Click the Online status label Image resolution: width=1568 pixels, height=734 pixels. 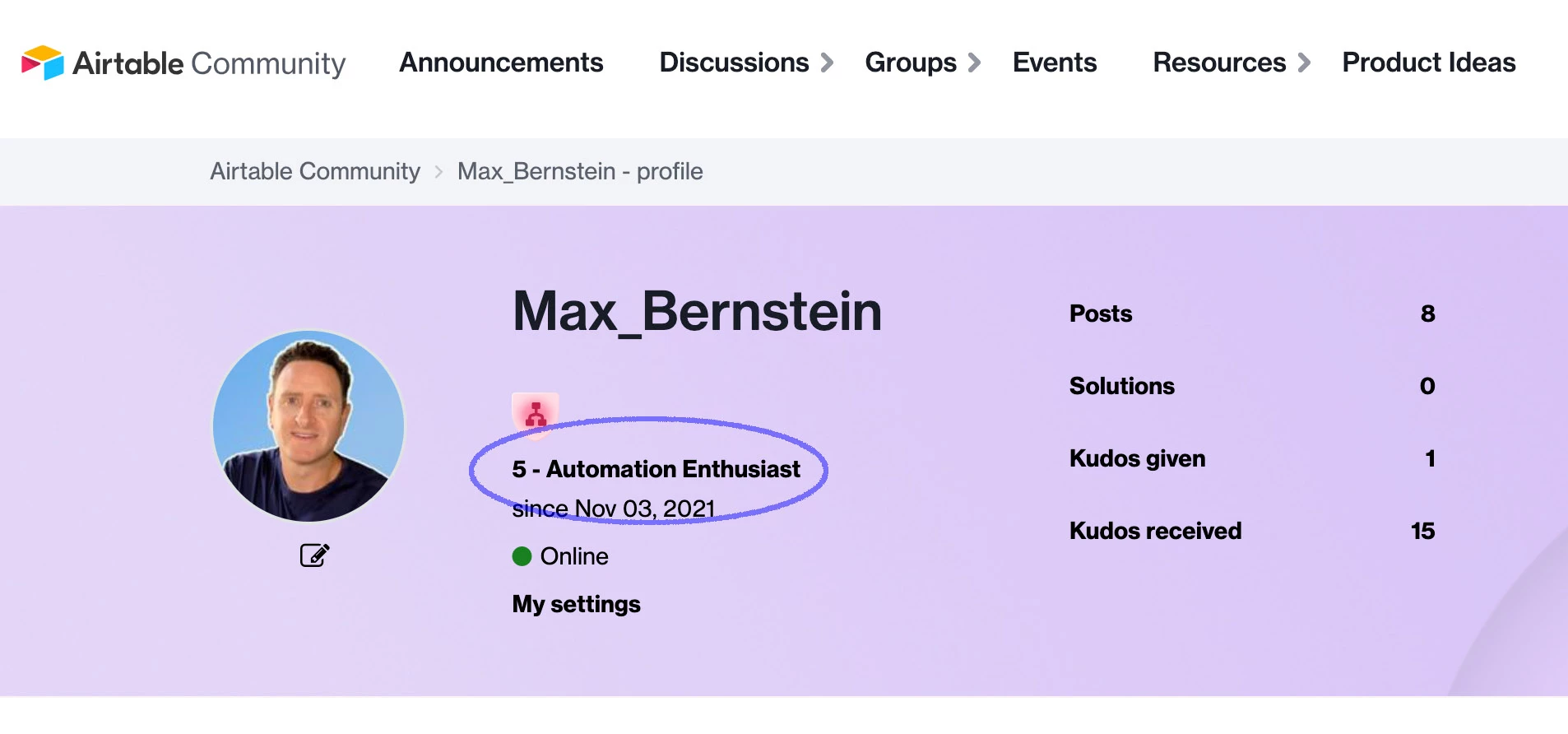click(574, 556)
